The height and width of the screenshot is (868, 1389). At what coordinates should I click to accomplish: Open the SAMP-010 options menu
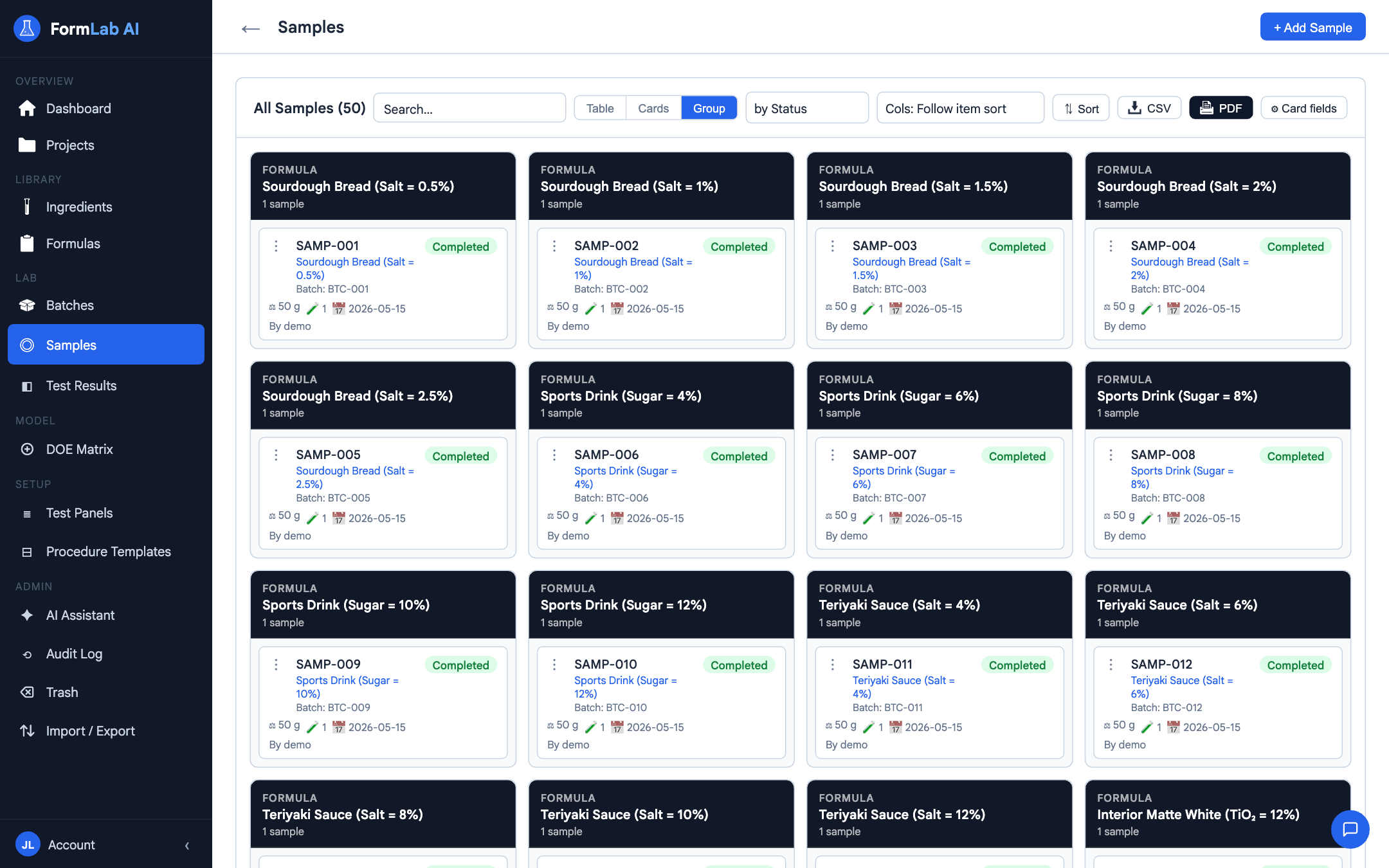[x=554, y=665]
